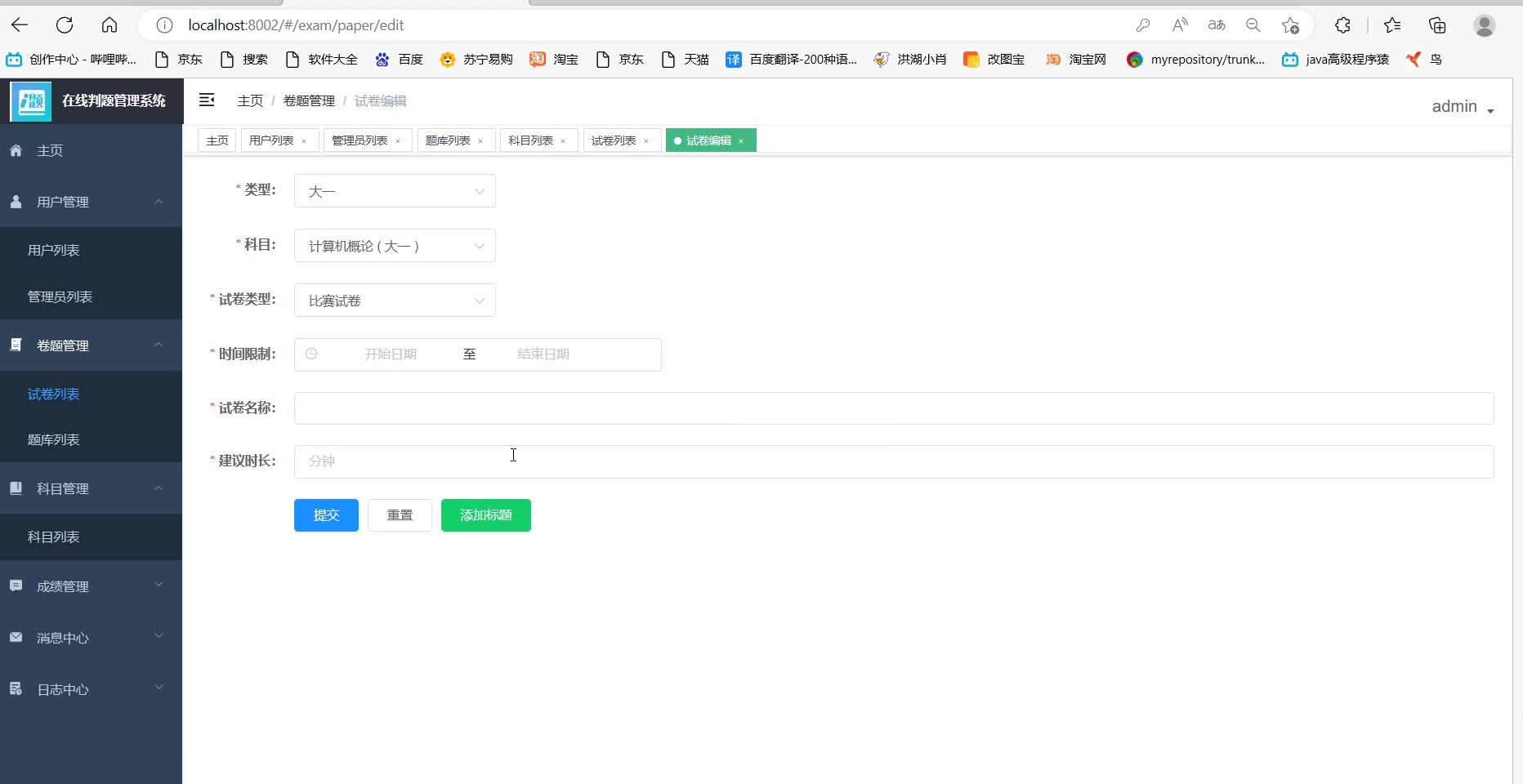The width and height of the screenshot is (1523, 784).
Task: Toggle the sidebar collapse hamburger icon
Action: click(207, 100)
